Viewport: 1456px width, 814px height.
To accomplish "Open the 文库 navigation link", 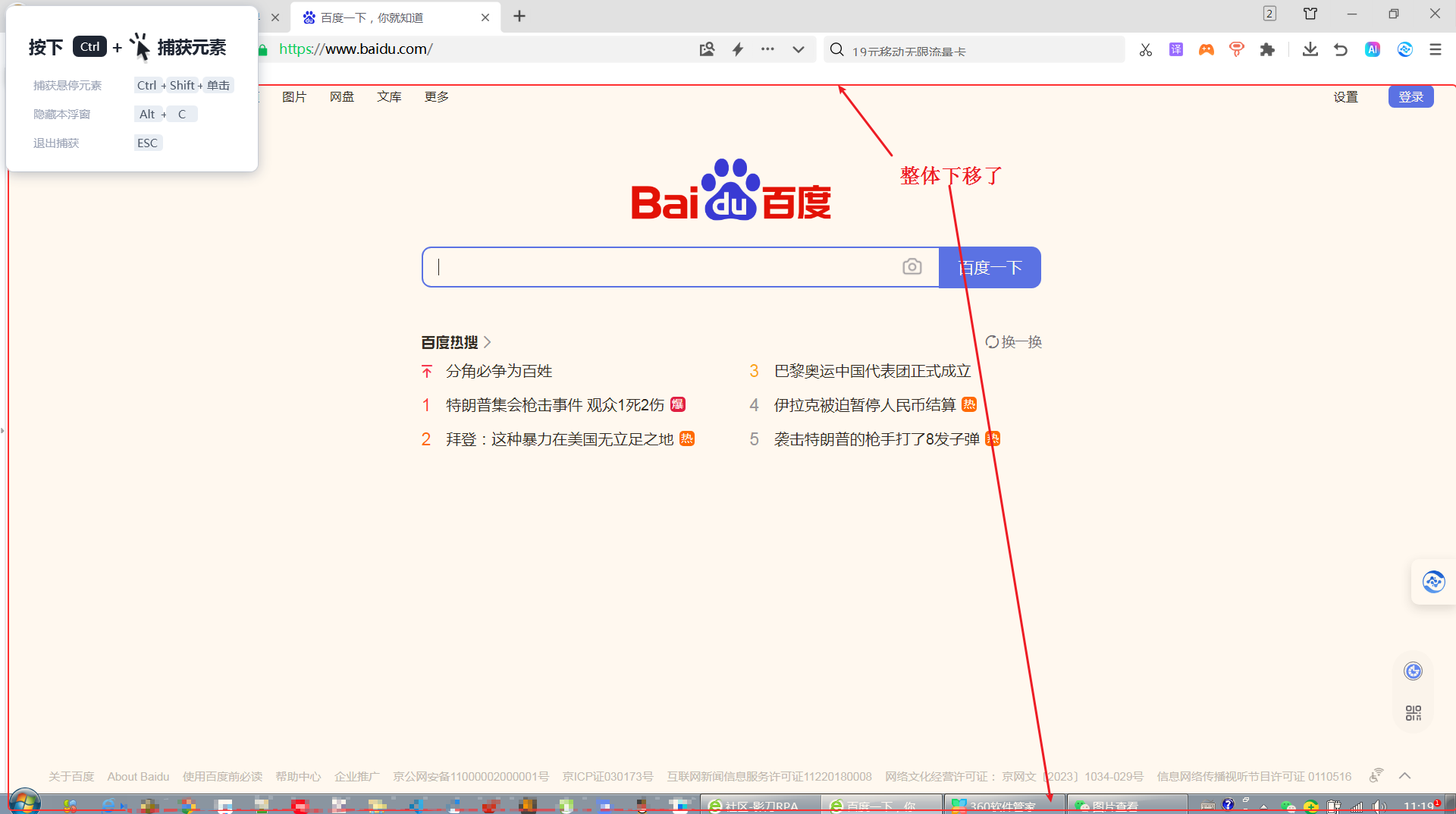I will 389,97.
